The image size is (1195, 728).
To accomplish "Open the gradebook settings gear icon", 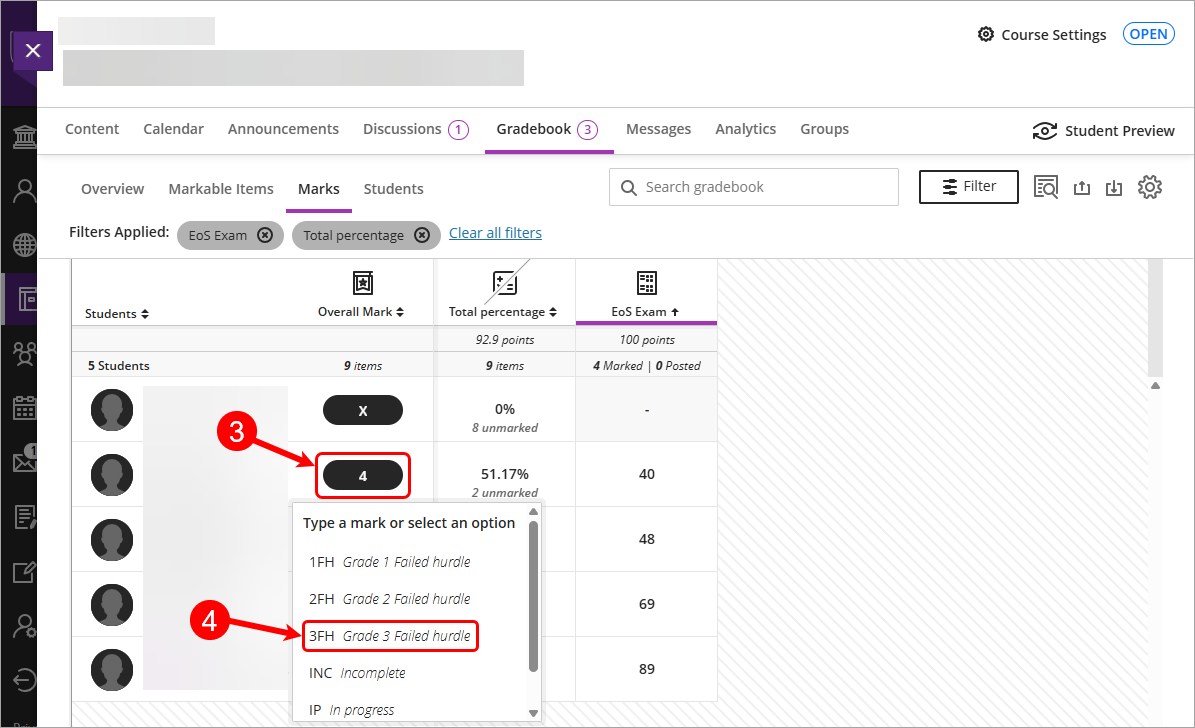I will click(1150, 187).
